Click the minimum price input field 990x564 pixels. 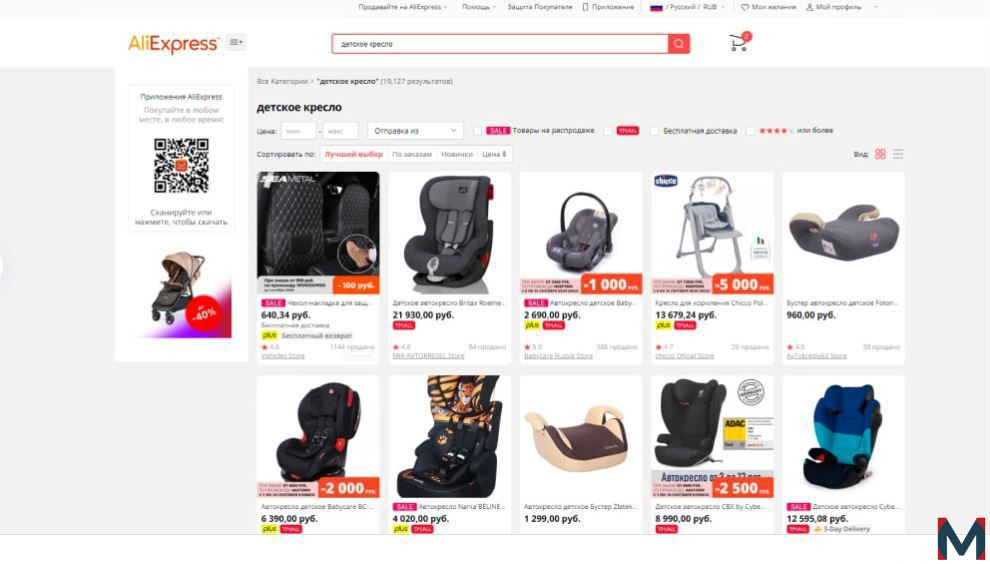pyautogui.click(x=298, y=131)
